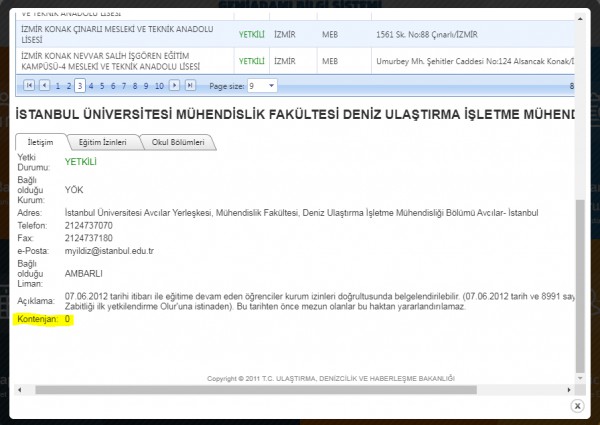600x425 pixels.
Task: Go to page 6
Action: click(113, 86)
